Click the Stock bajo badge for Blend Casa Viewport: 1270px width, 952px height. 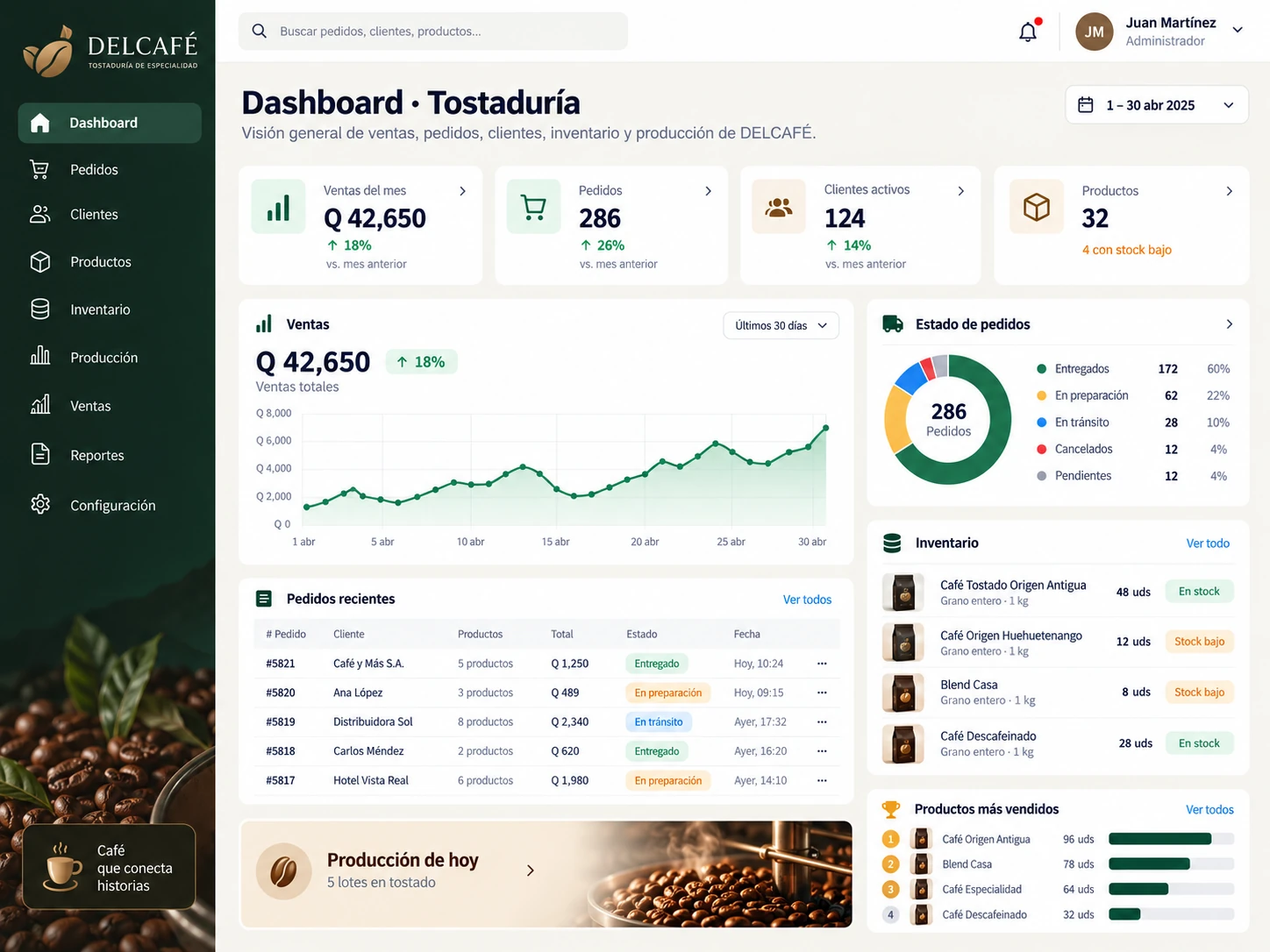tap(1199, 693)
